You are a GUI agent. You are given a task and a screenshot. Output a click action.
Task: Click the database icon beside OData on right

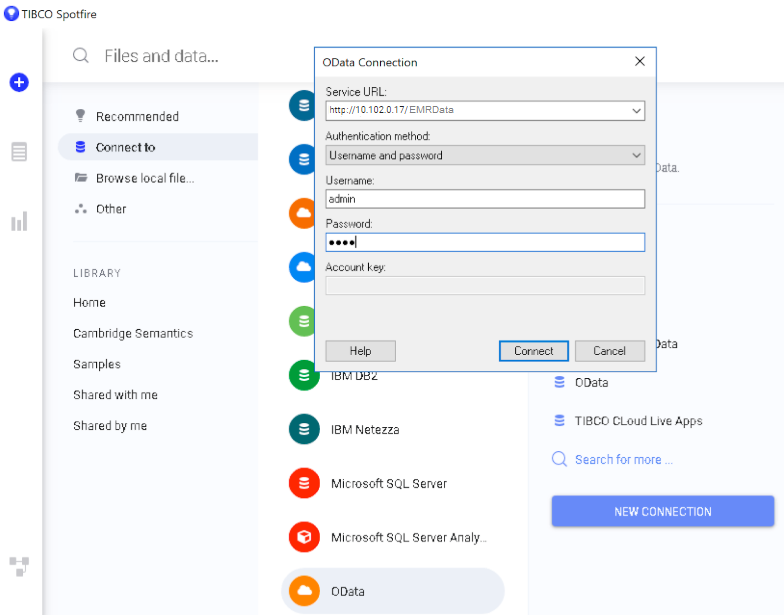(560, 382)
